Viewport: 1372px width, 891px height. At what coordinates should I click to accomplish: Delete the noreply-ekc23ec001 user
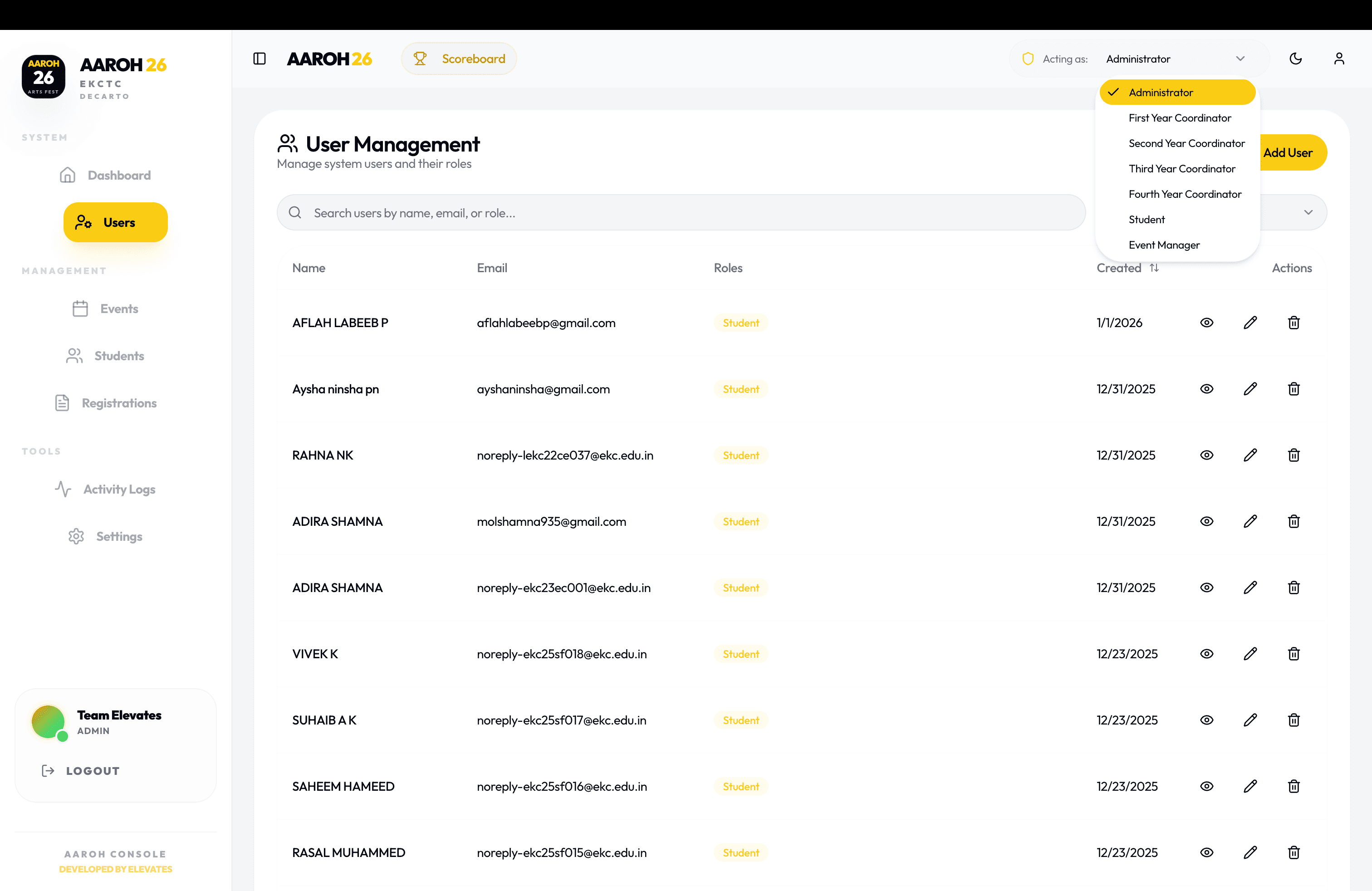pos(1294,588)
